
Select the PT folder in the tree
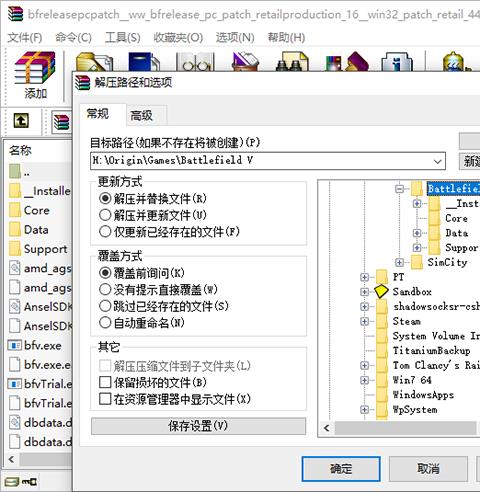(x=398, y=277)
